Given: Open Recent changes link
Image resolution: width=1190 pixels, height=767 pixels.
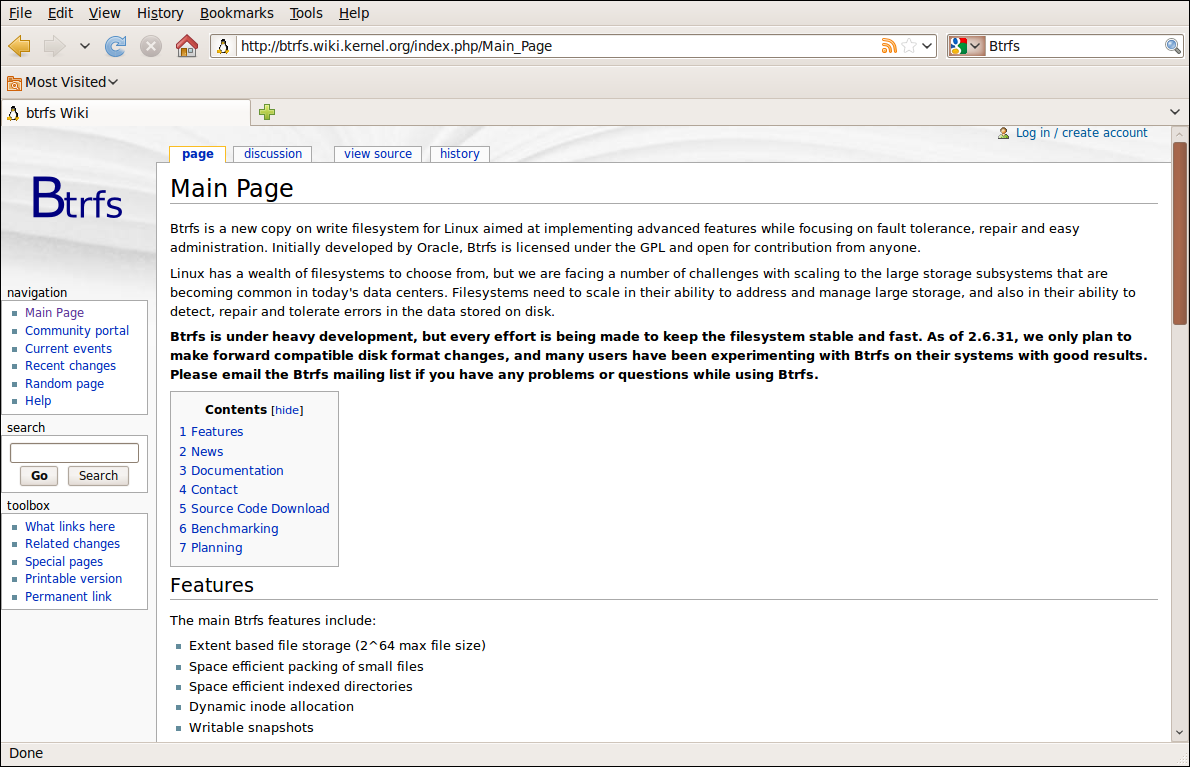Looking at the screenshot, I should (71, 366).
